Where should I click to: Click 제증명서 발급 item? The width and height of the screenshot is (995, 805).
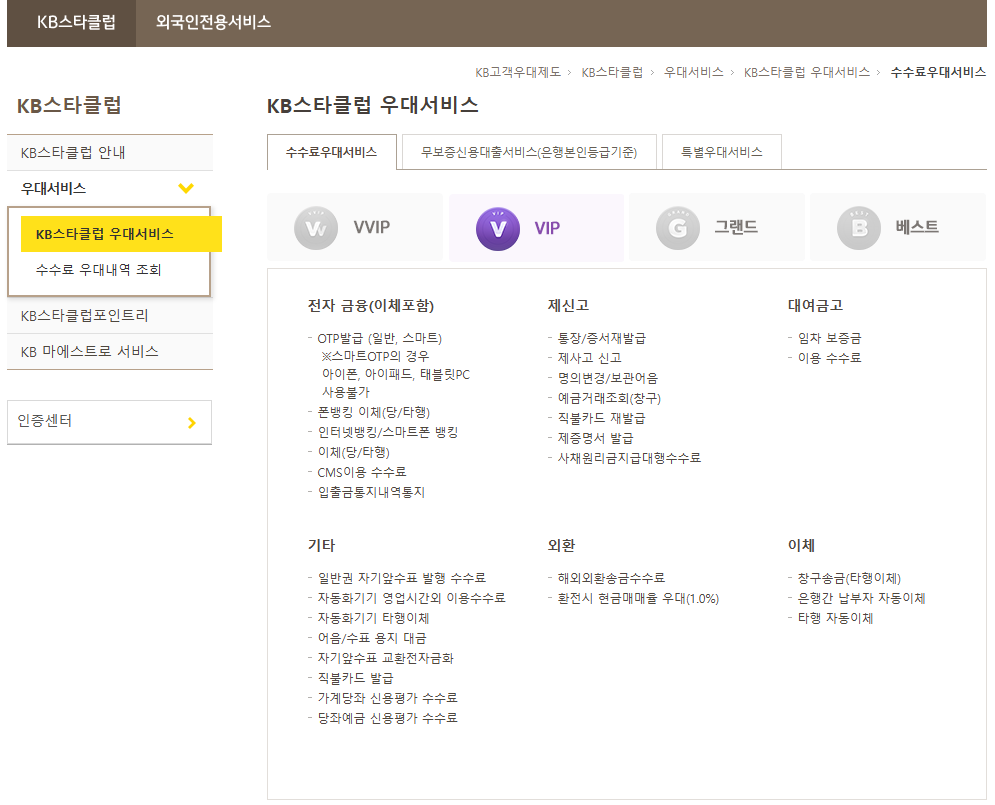(595, 438)
